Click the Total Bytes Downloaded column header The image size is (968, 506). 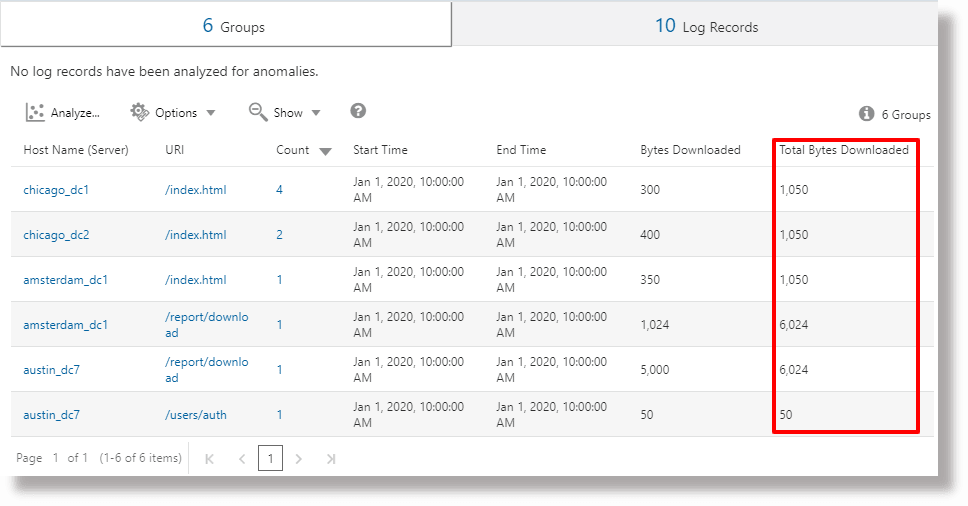(x=844, y=150)
